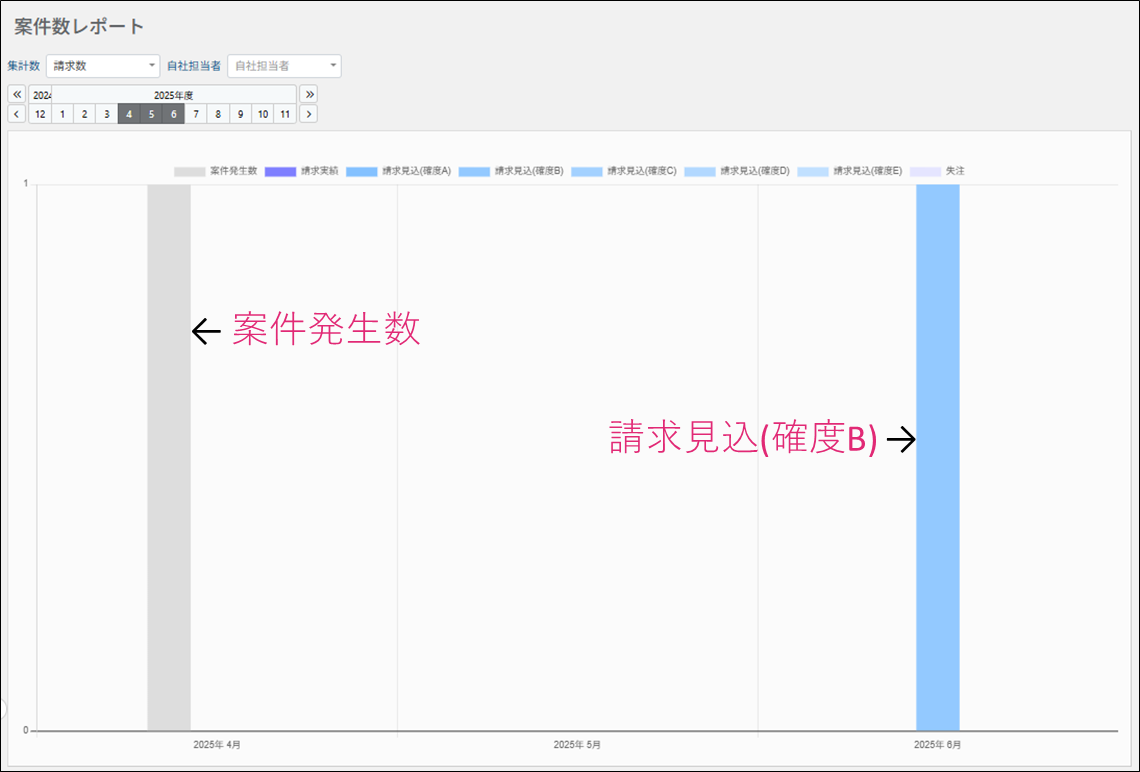Viewport: 1140px width, 772px height.
Task: Select month 11 in the month picker
Action: (x=285, y=114)
